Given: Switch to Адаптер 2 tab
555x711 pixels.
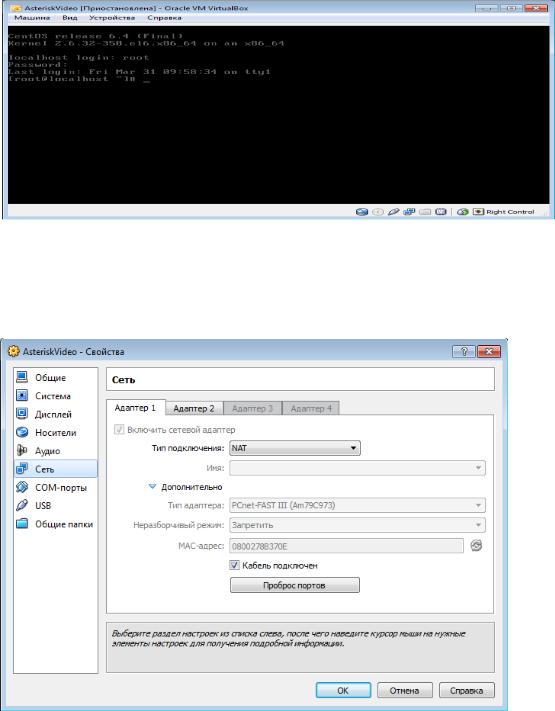Looking at the screenshot, I should tap(194, 409).
